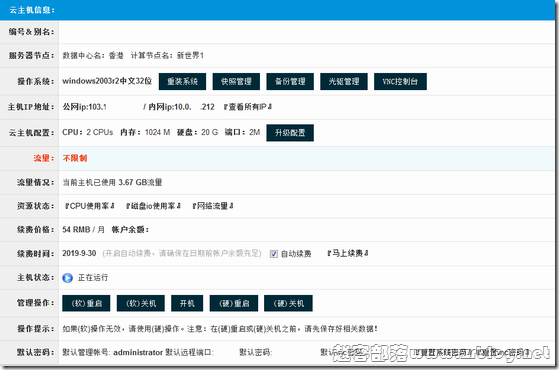Click the 主机状态 row label
This screenshot has height=370, width=559.
click(36, 277)
